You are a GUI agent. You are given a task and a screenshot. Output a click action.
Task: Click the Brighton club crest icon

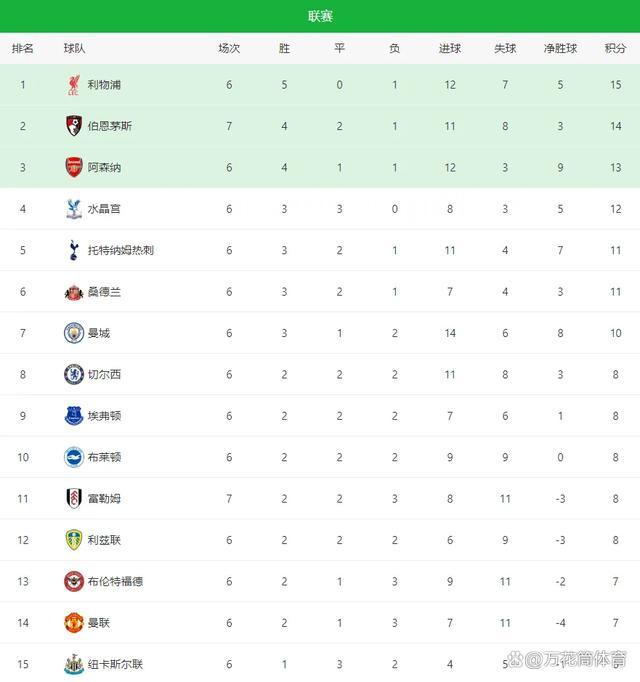click(73, 457)
